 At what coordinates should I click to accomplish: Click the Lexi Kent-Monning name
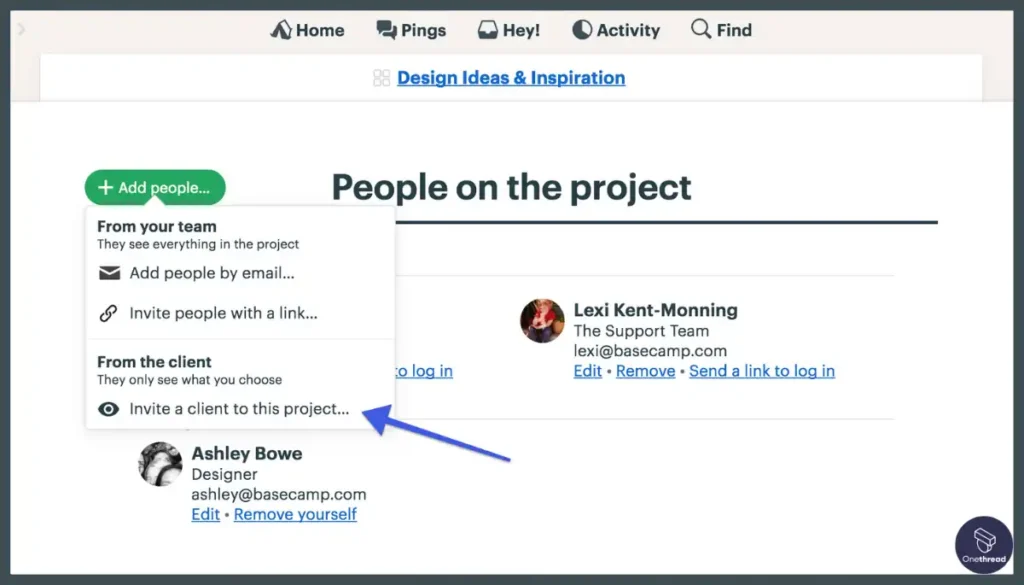pyautogui.click(x=656, y=310)
